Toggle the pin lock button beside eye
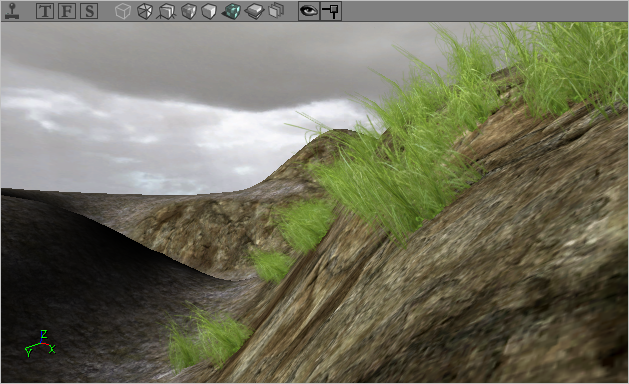The height and width of the screenshot is (384, 629). click(x=331, y=11)
